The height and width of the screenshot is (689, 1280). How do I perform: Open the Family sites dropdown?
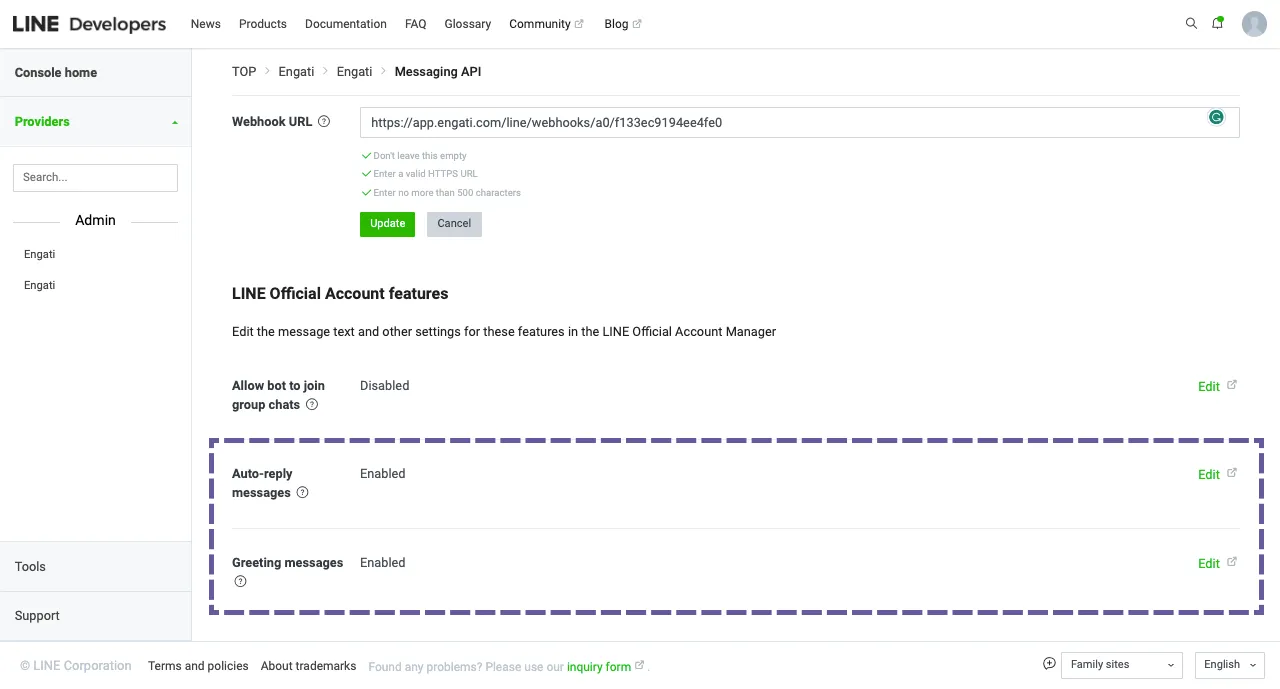tap(1121, 665)
